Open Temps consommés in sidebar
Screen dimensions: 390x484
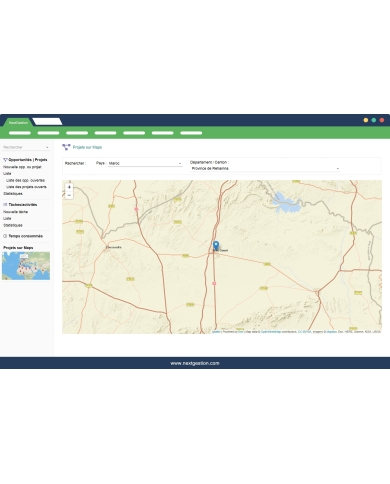tap(26, 236)
